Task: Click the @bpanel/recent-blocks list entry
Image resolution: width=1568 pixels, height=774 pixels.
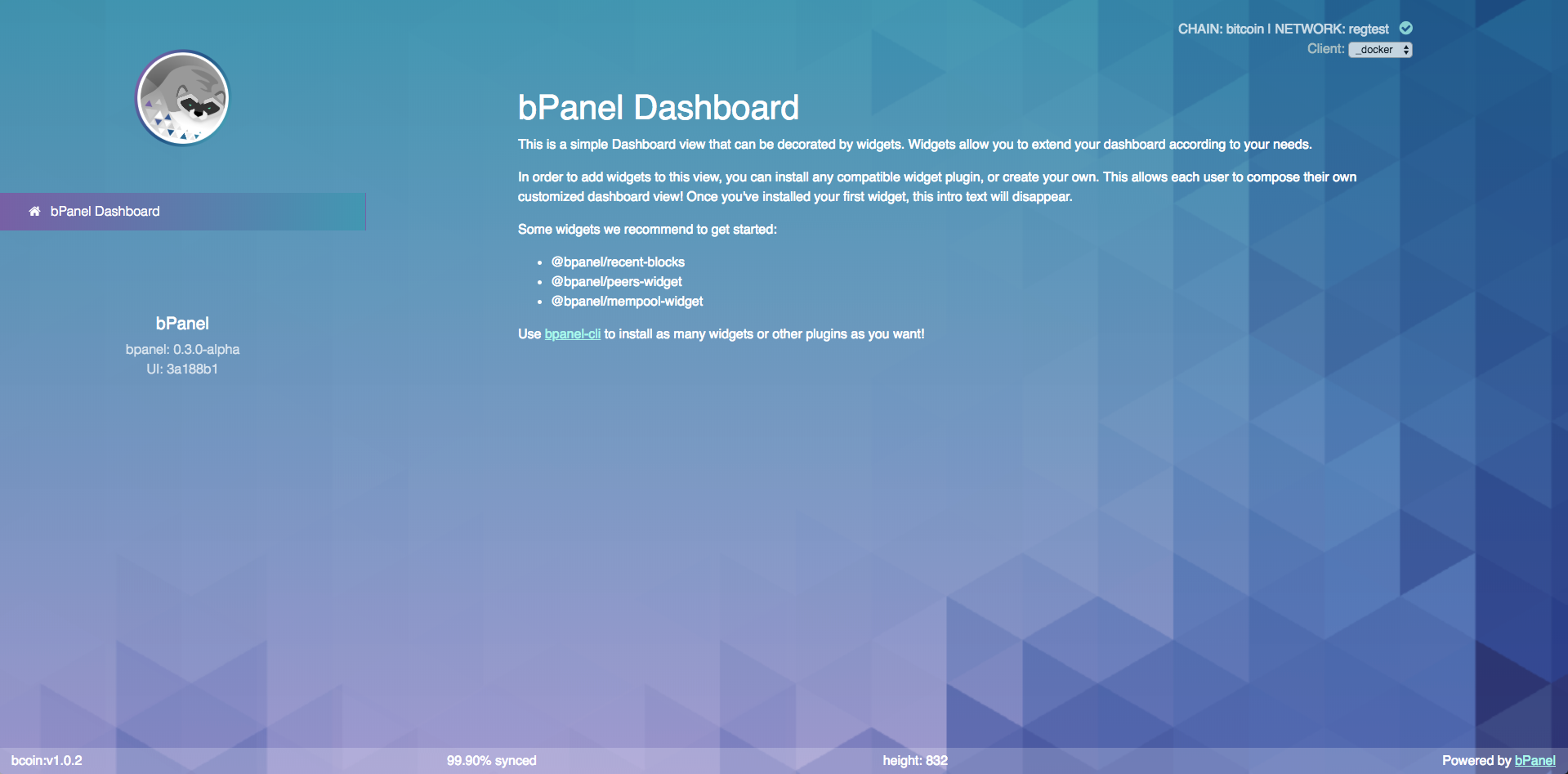Action: pos(617,262)
